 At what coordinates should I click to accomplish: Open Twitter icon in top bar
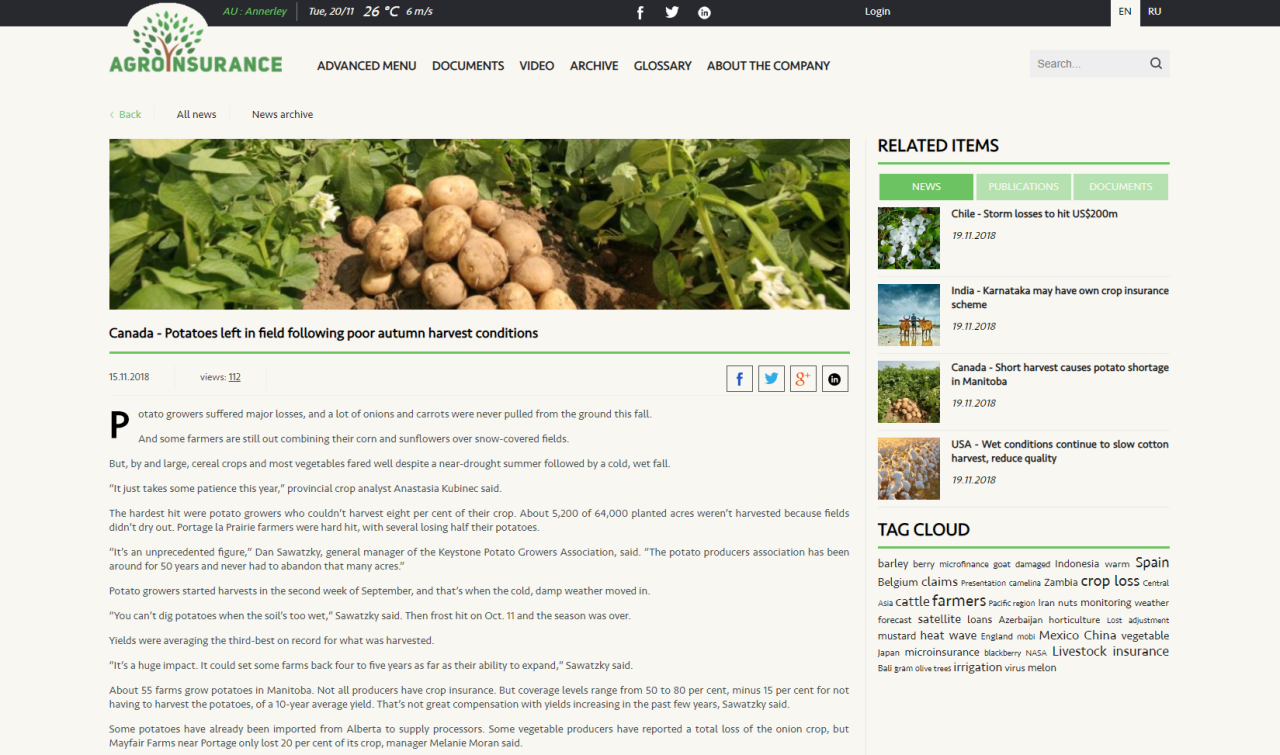coord(672,12)
